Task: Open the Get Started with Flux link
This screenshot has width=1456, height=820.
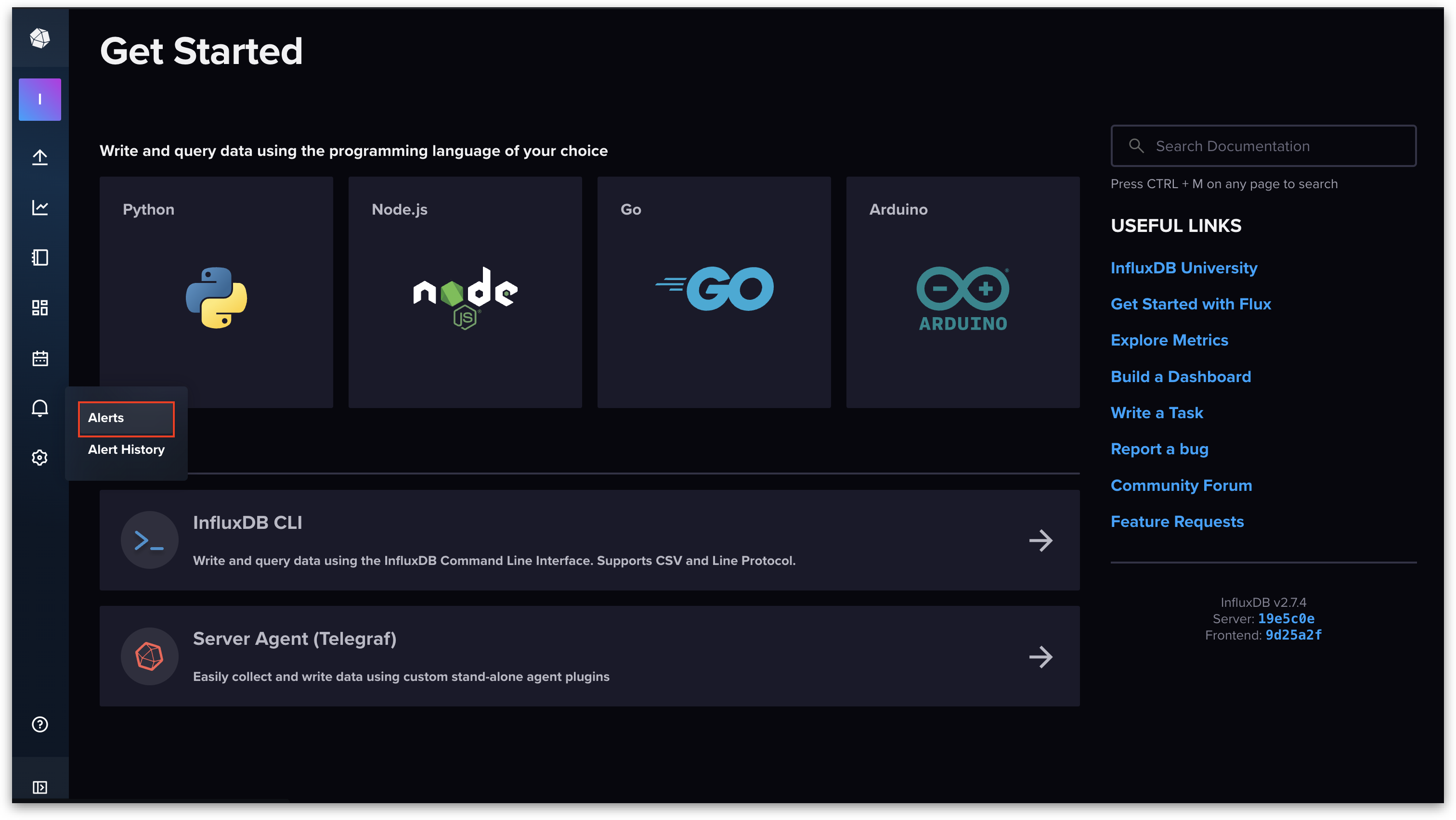Action: [x=1190, y=304]
